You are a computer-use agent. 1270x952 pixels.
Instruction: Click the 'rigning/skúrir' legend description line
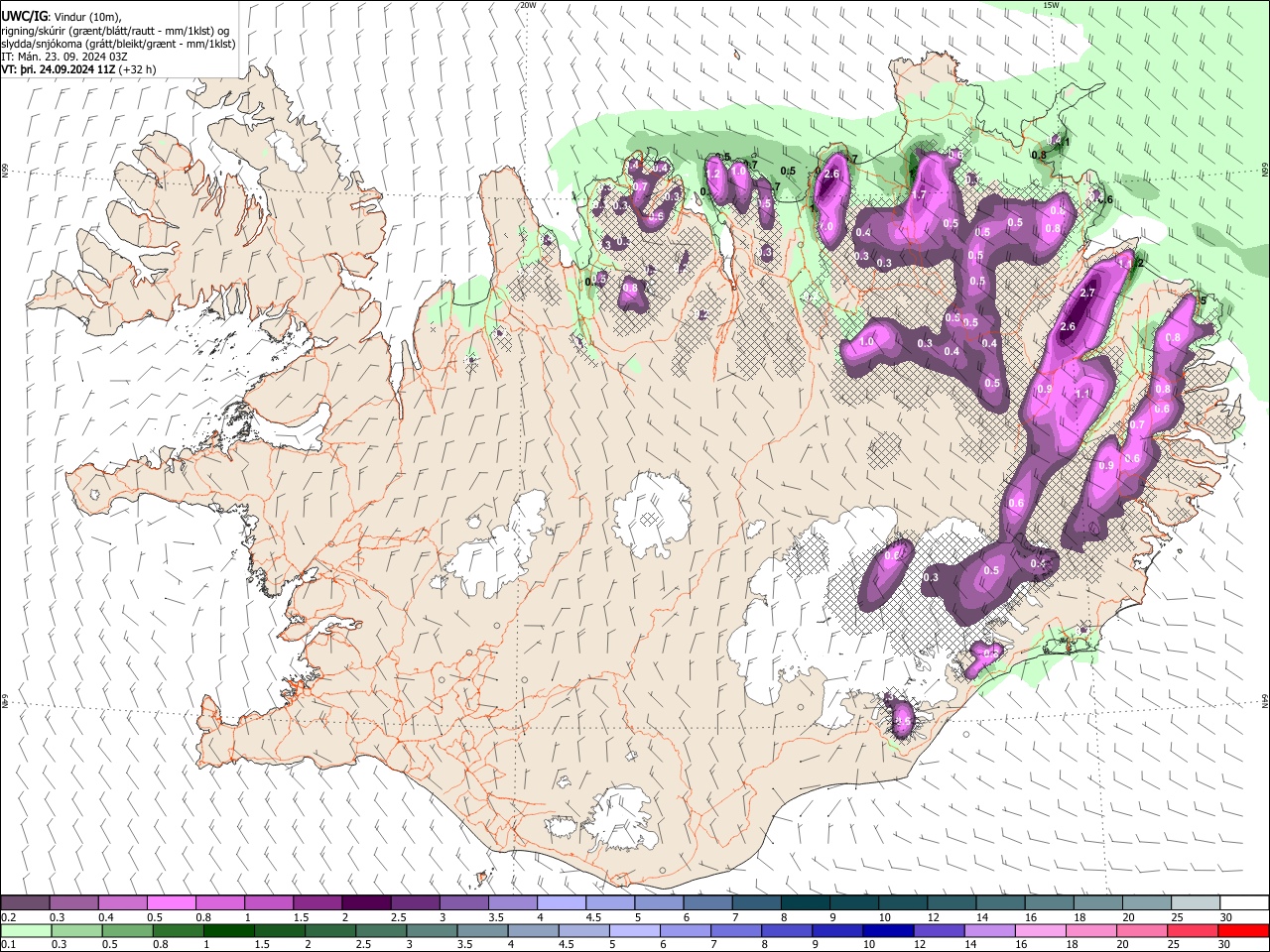coord(116,30)
